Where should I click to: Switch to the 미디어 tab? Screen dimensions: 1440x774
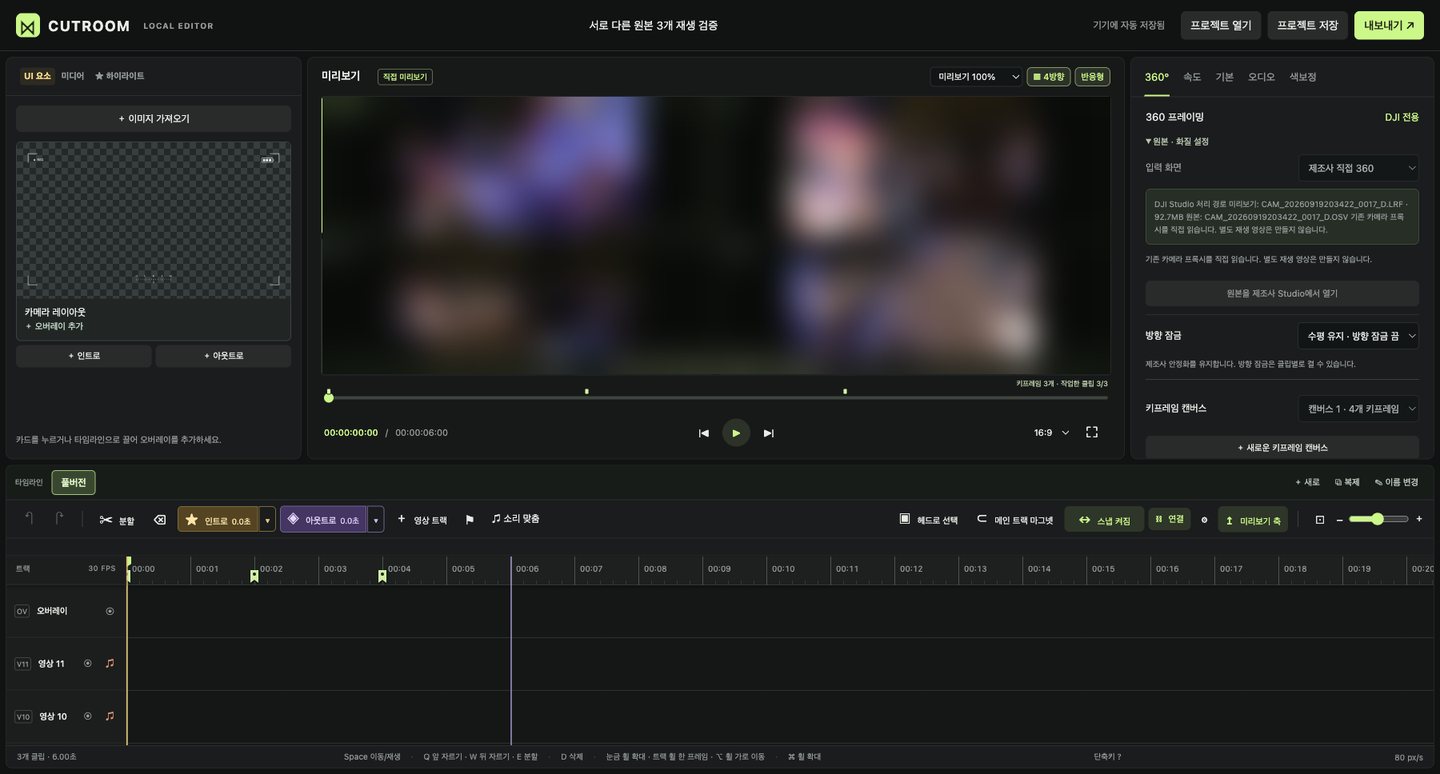[72, 76]
